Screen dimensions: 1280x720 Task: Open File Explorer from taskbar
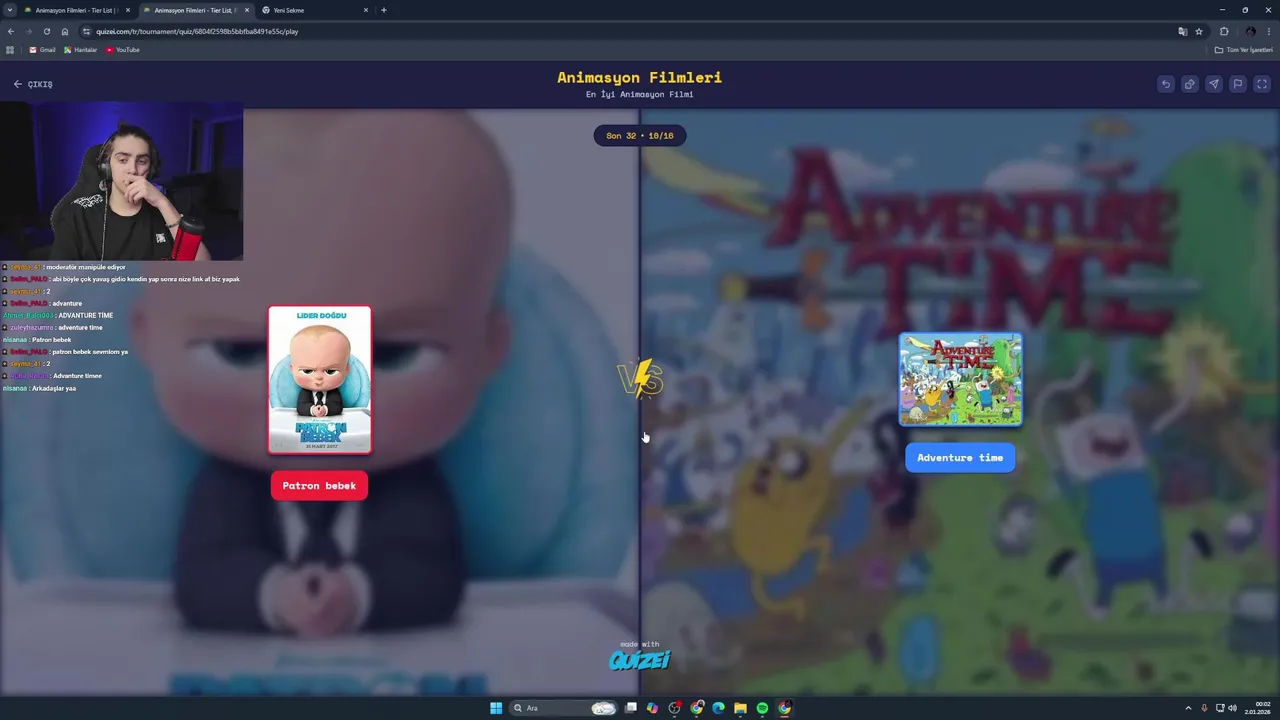tap(740, 708)
